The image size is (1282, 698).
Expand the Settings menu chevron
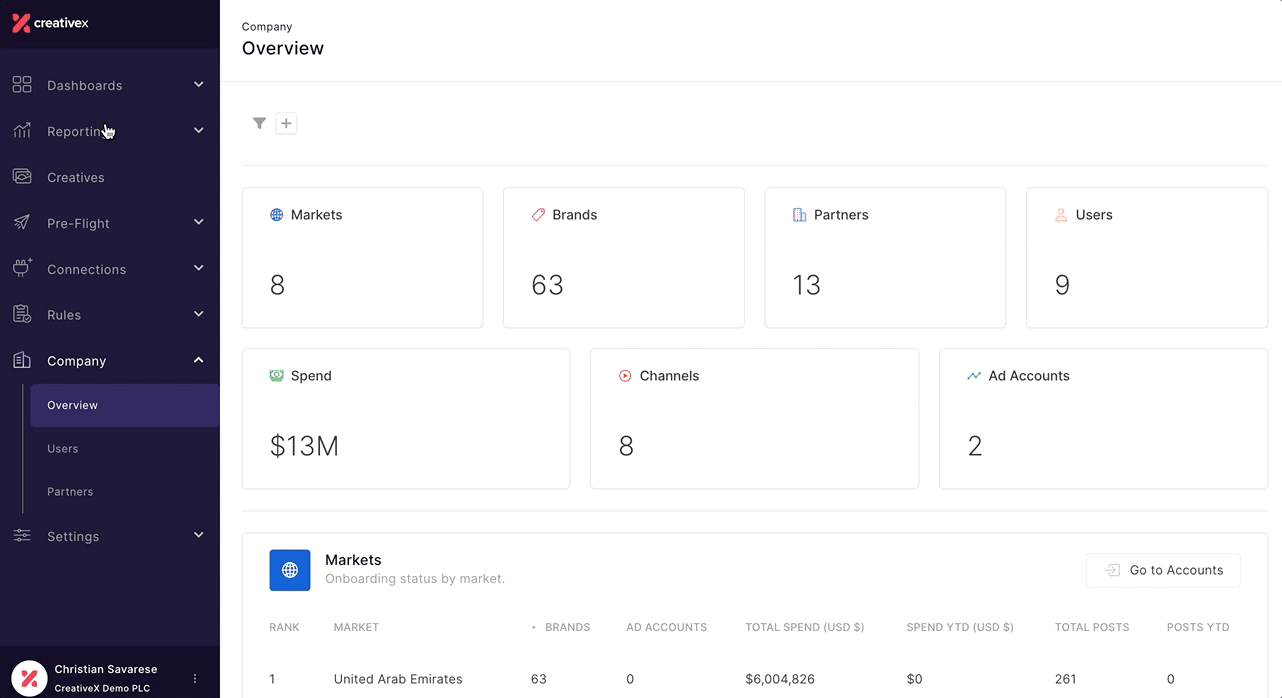tap(198, 535)
